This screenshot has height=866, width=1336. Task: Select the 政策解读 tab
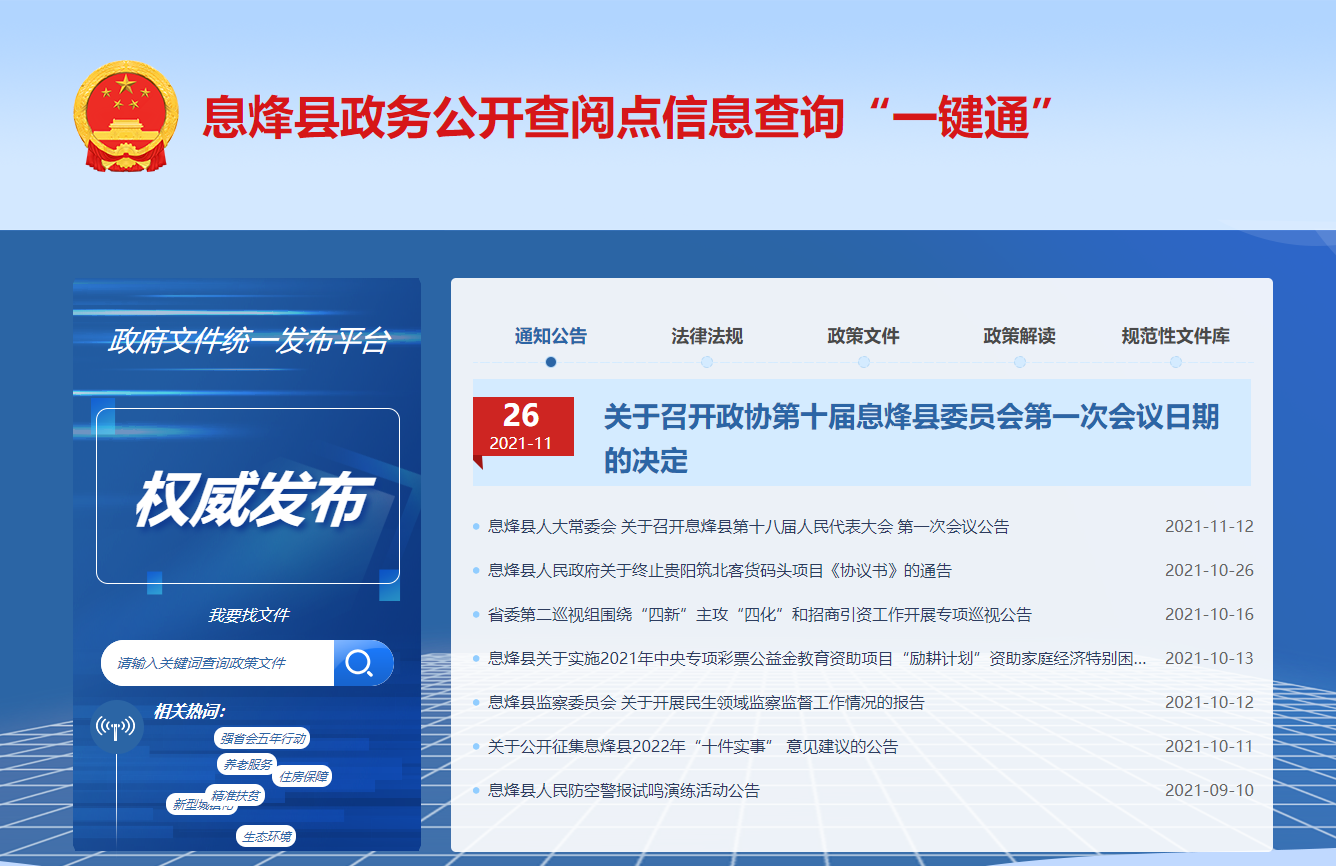1019,337
